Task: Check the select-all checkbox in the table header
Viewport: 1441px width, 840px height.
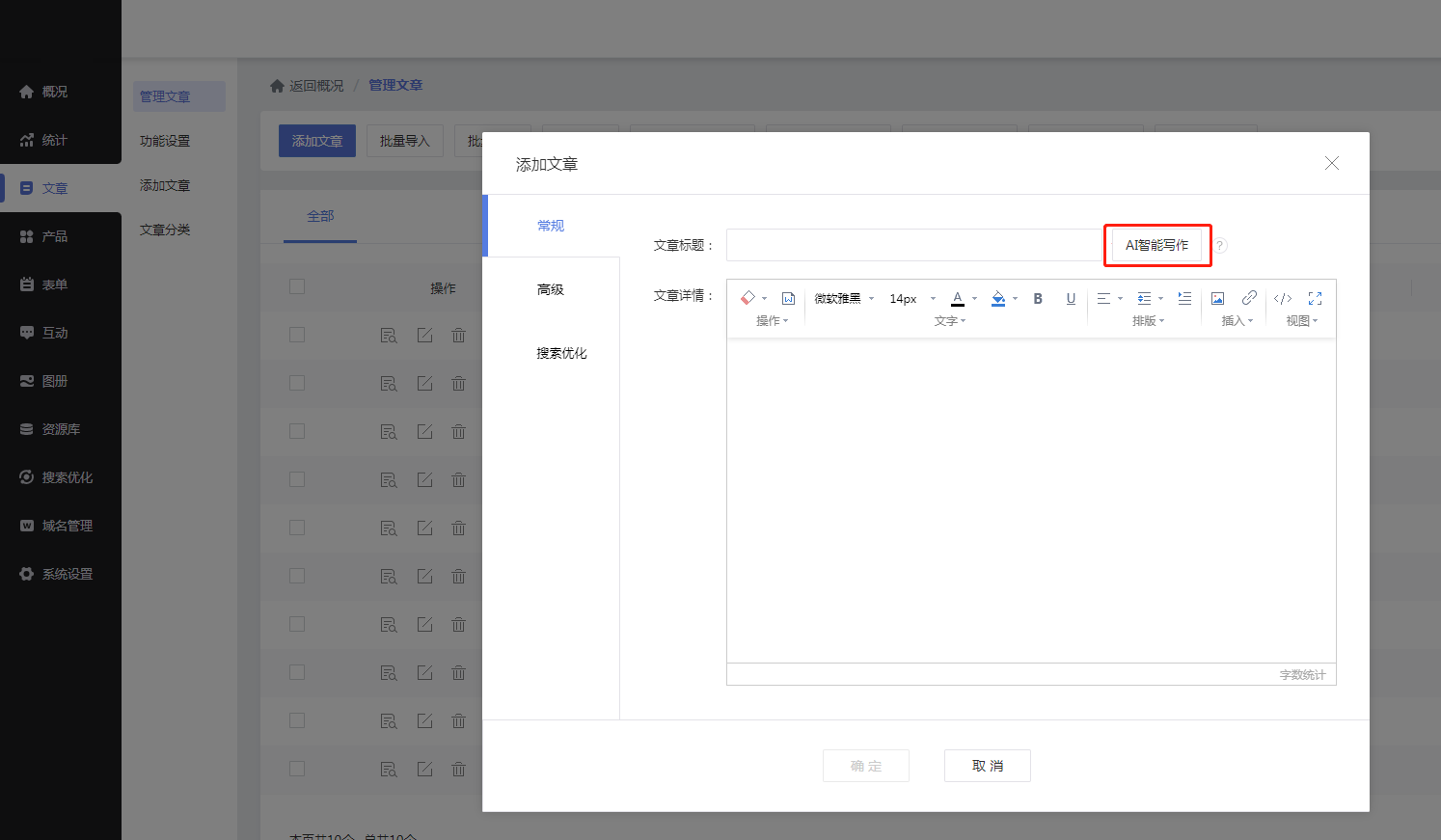Action: pos(297,286)
